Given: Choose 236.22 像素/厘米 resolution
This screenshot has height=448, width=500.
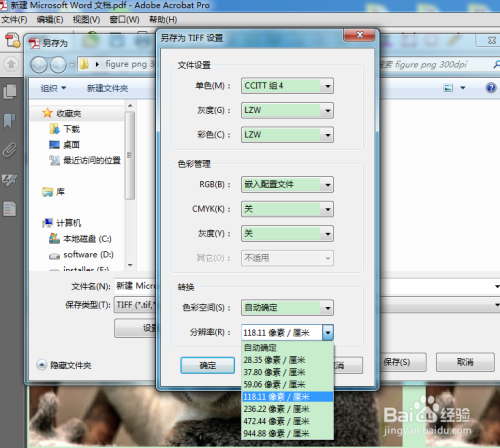Looking at the screenshot, I should point(287,409).
